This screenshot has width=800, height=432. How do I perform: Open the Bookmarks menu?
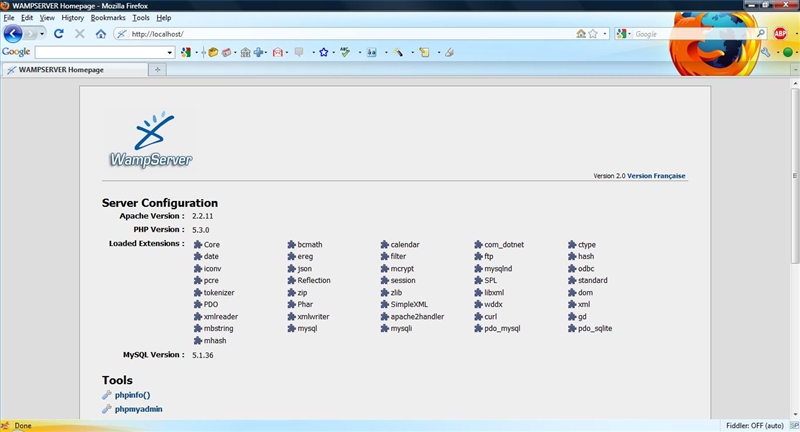108,17
